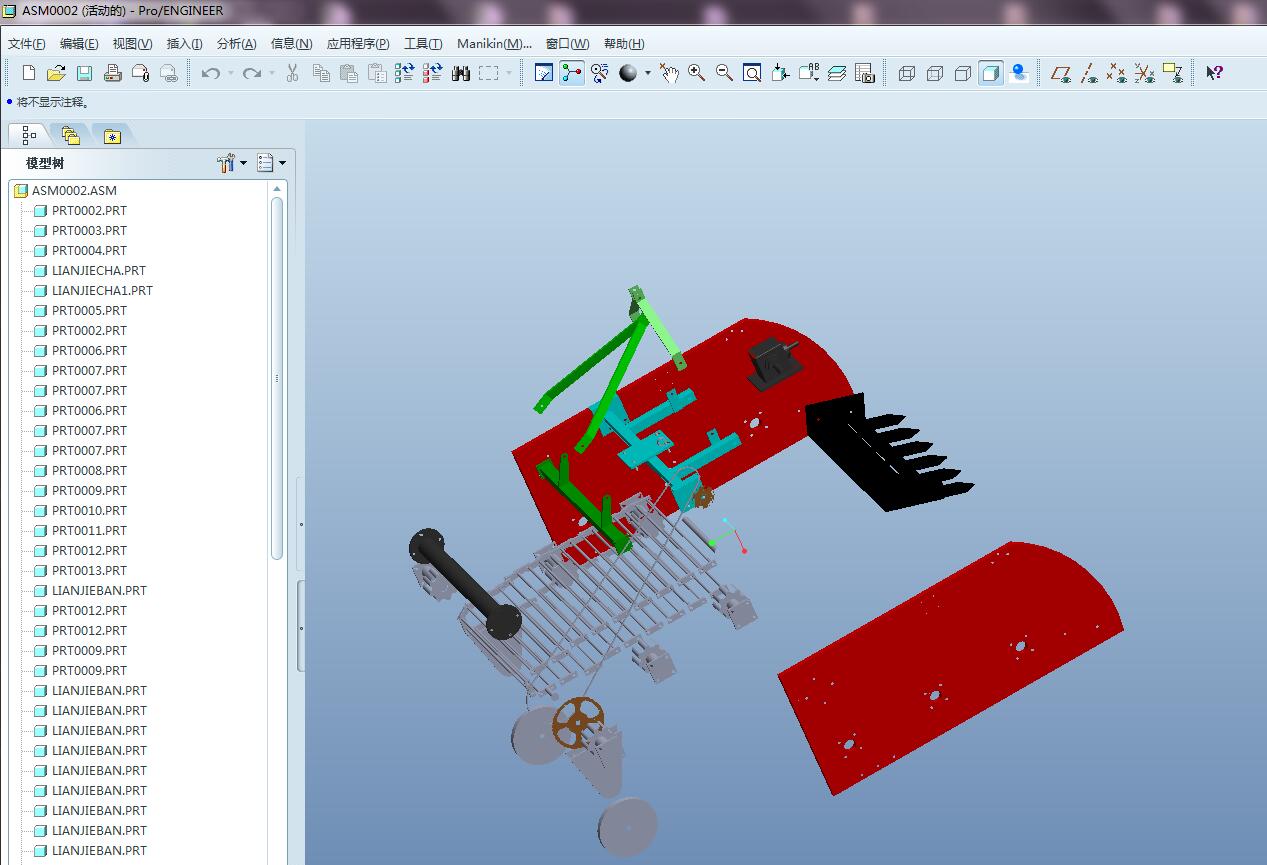
Task: Open the 插入(I) menu
Action: pyautogui.click(x=184, y=44)
